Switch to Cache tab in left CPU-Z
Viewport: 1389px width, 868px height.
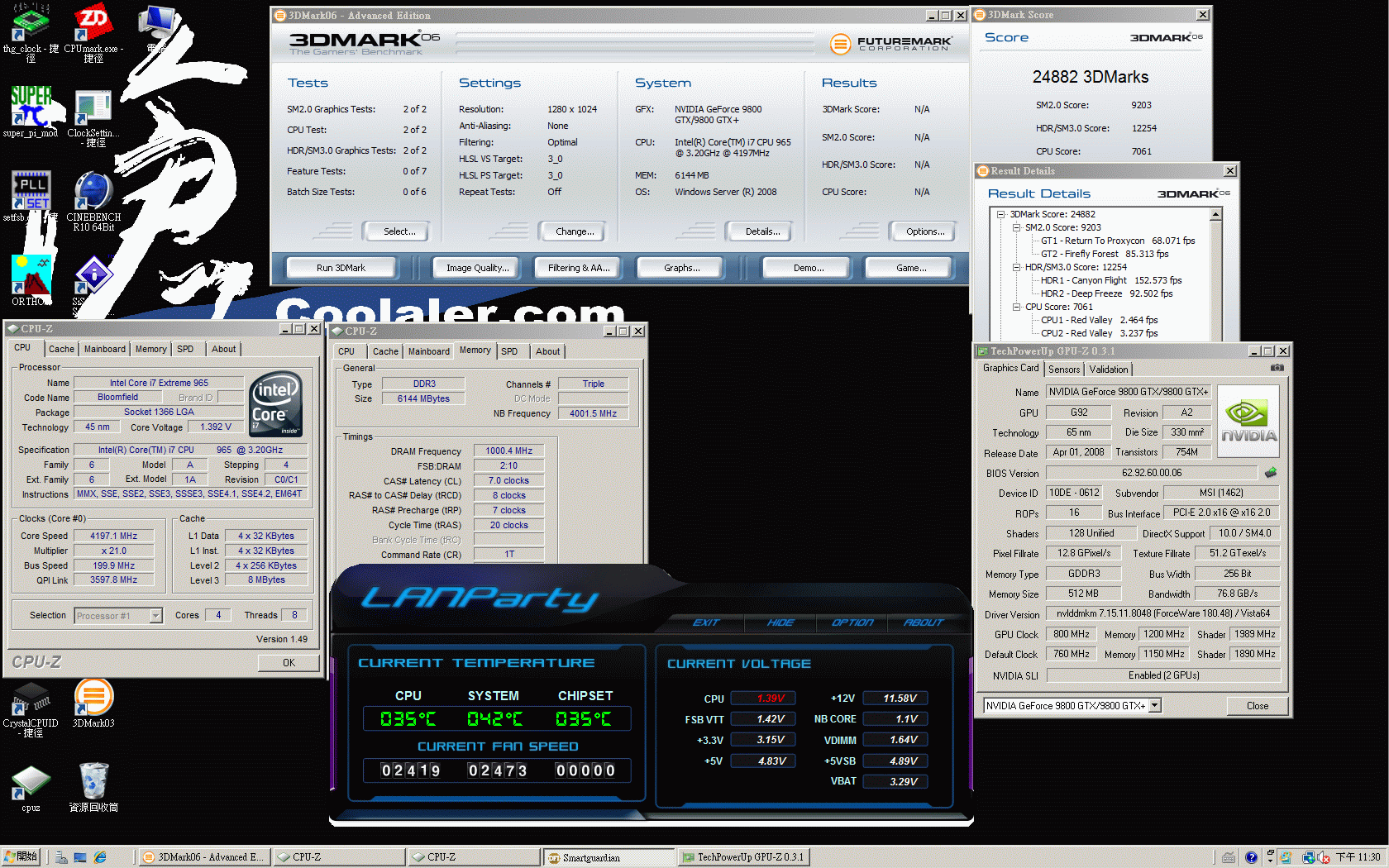61,349
